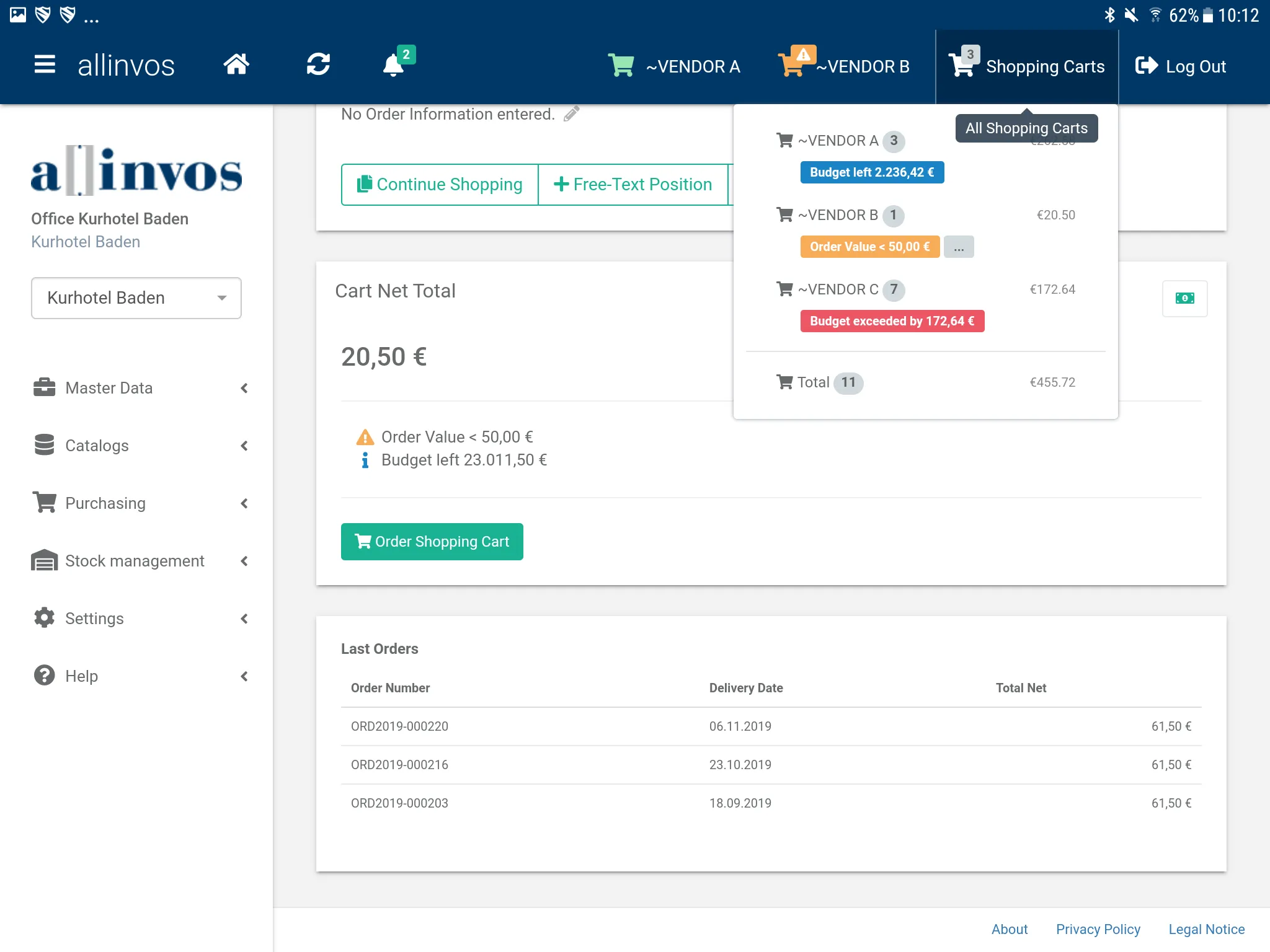Click the Order Shopping Cart button
This screenshot has height=952, width=1270.
coord(432,541)
